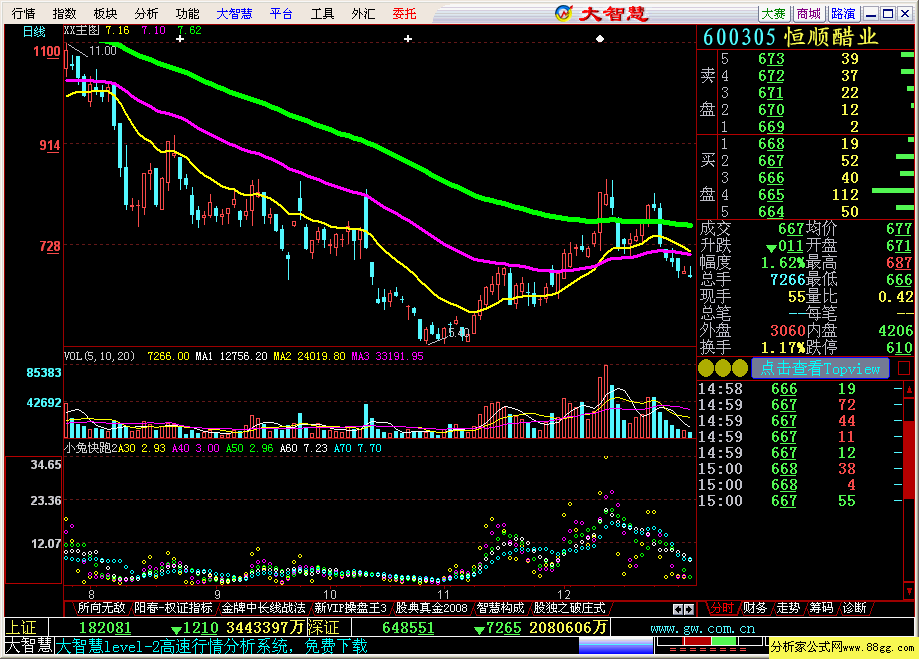Select the 股典真金2008 tab
Image resolution: width=919 pixels, height=659 pixels.
click(x=431, y=608)
